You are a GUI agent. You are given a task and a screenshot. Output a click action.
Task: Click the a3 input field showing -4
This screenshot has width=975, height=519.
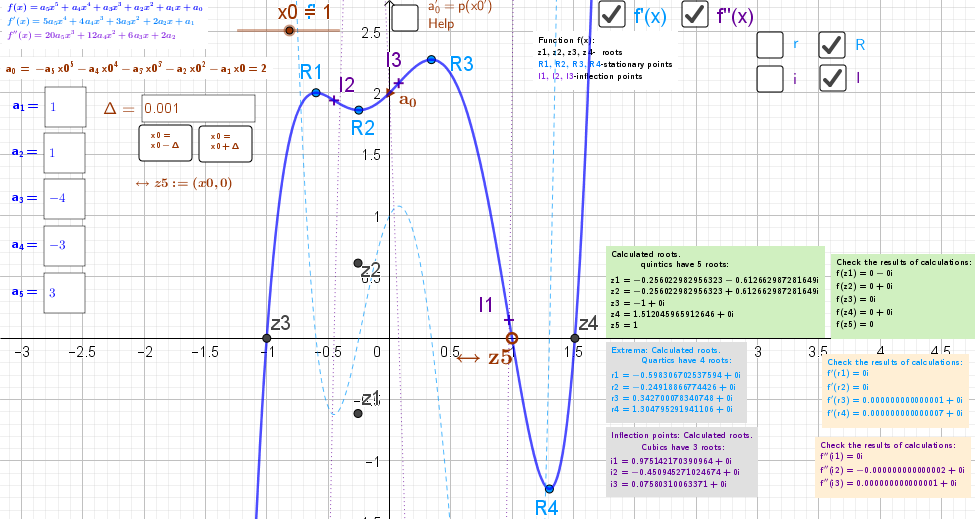coord(65,199)
